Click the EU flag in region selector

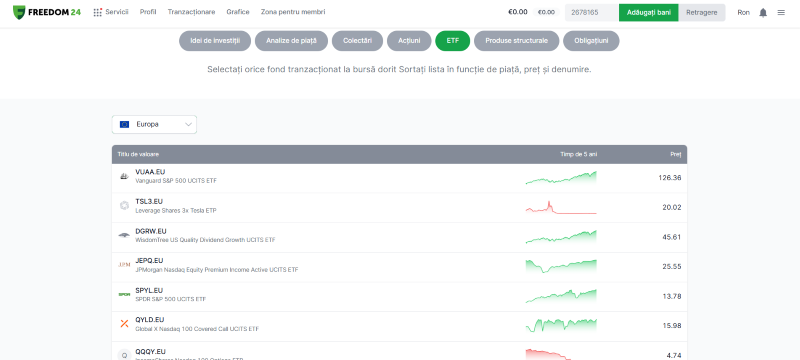[124, 124]
